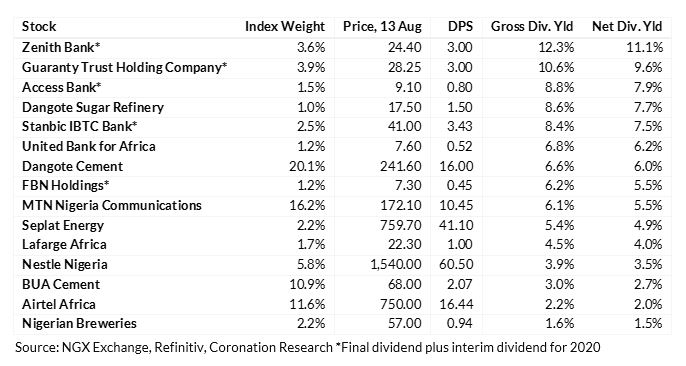Select the Gross Div. Yld header
The width and height of the screenshot is (686, 366).
point(532,27)
